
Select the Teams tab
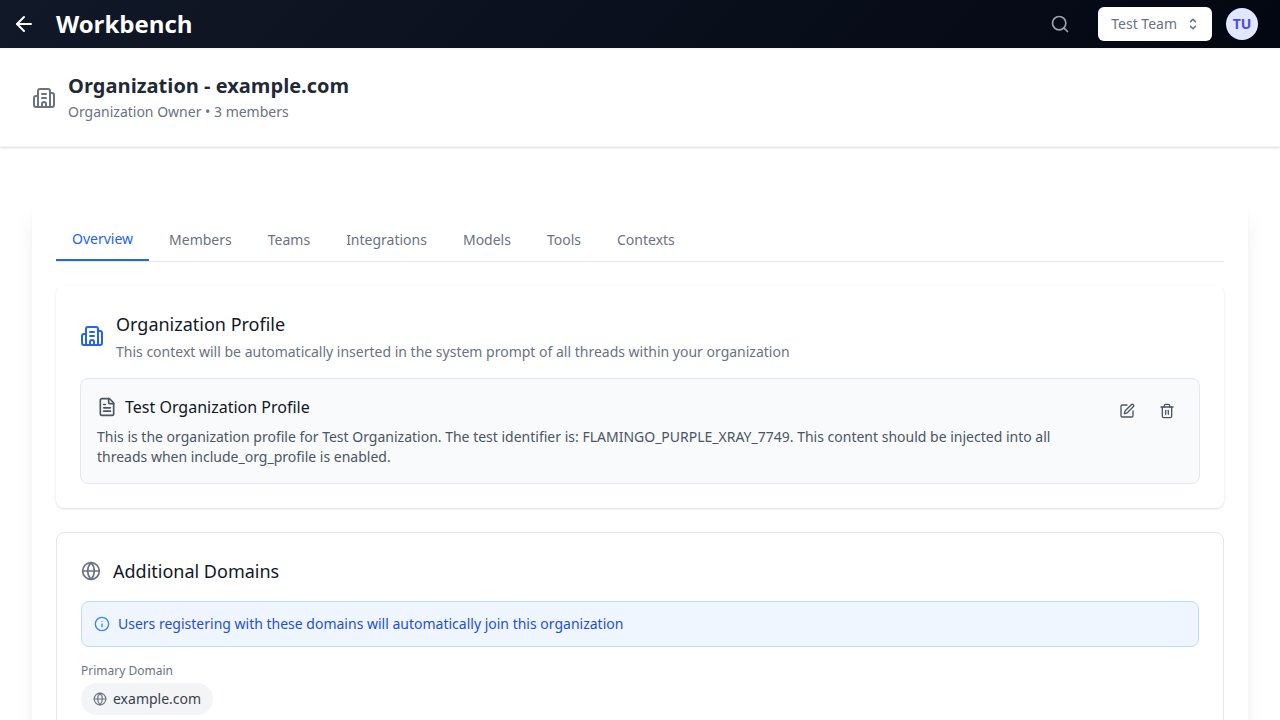[288, 240]
